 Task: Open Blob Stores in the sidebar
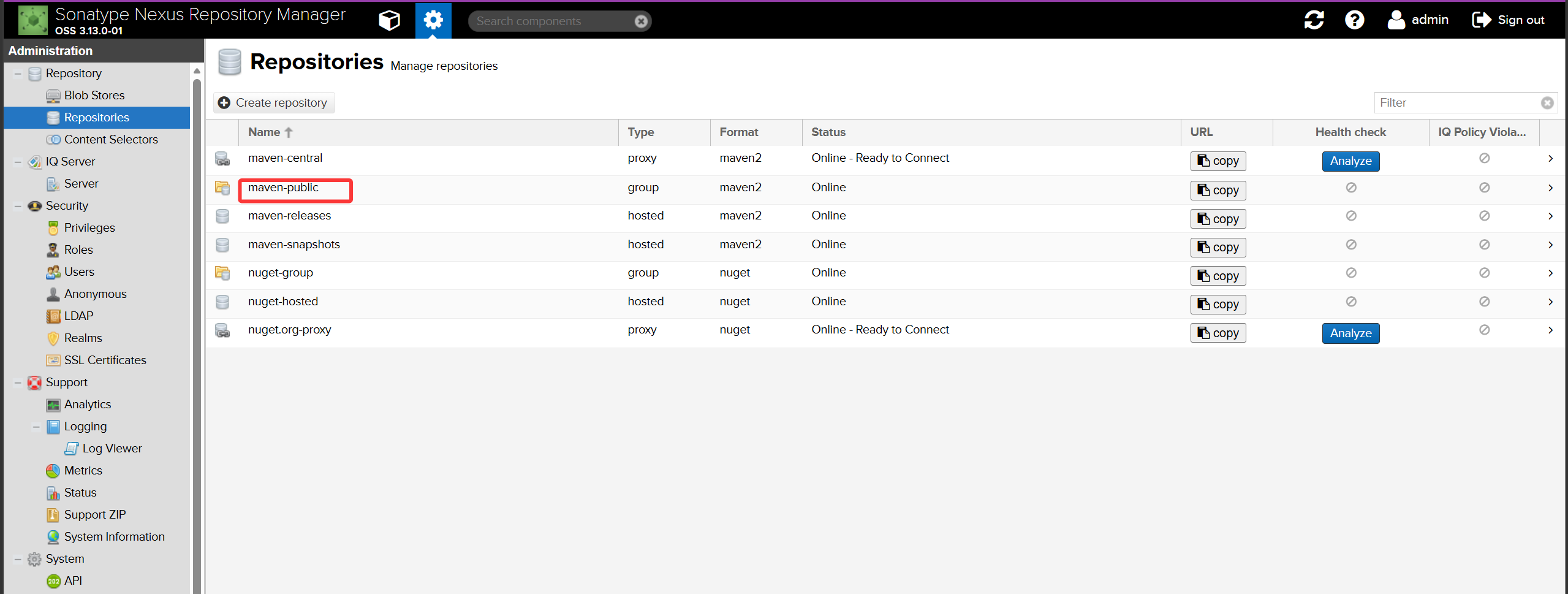94,95
